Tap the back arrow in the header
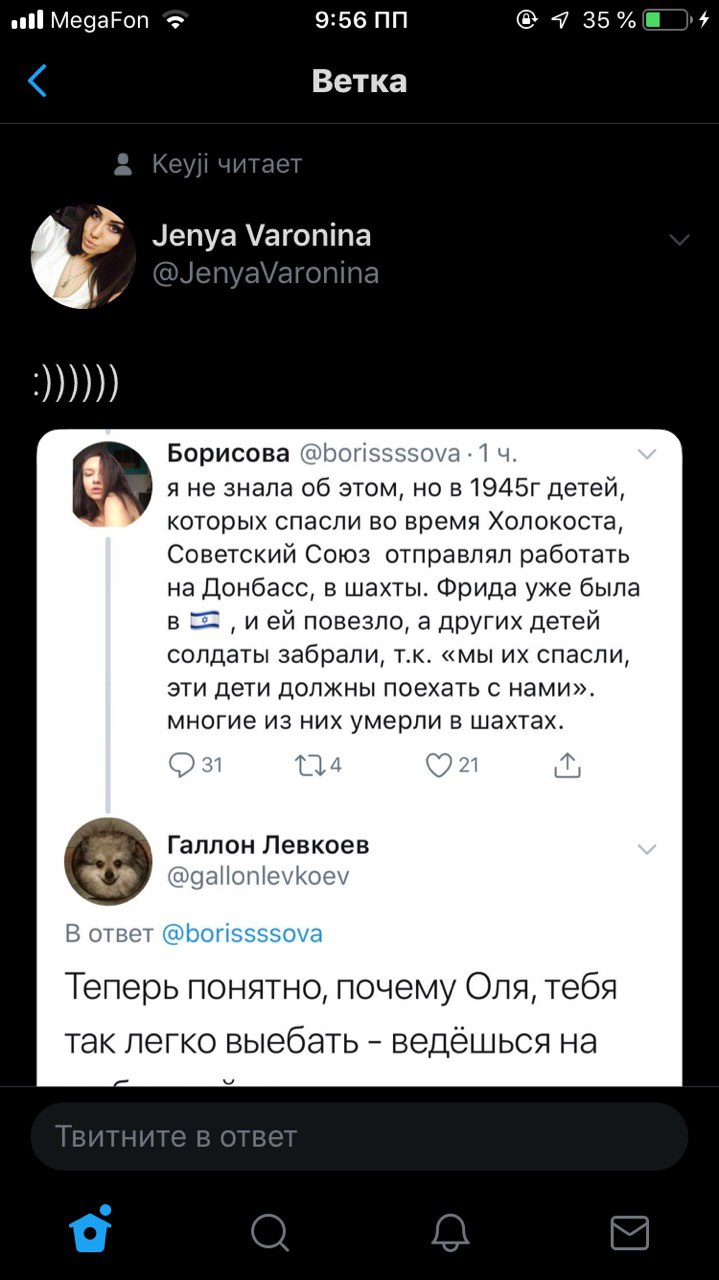719x1280 pixels. pyautogui.click(x=37, y=81)
